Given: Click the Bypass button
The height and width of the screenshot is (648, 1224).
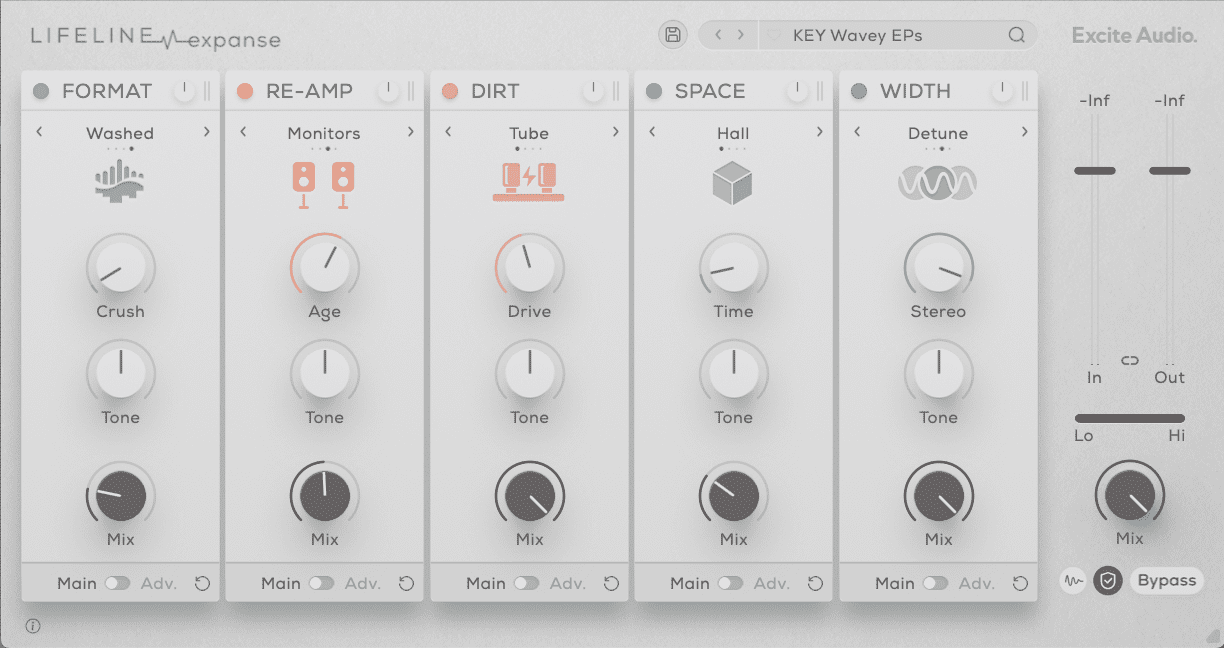Looking at the screenshot, I should pyautogui.click(x=1167, y=580).
